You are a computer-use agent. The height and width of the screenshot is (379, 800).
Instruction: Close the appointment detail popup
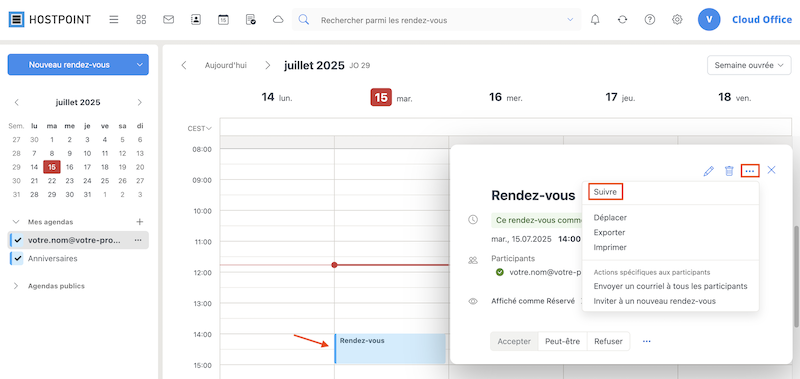pos(771,170)
